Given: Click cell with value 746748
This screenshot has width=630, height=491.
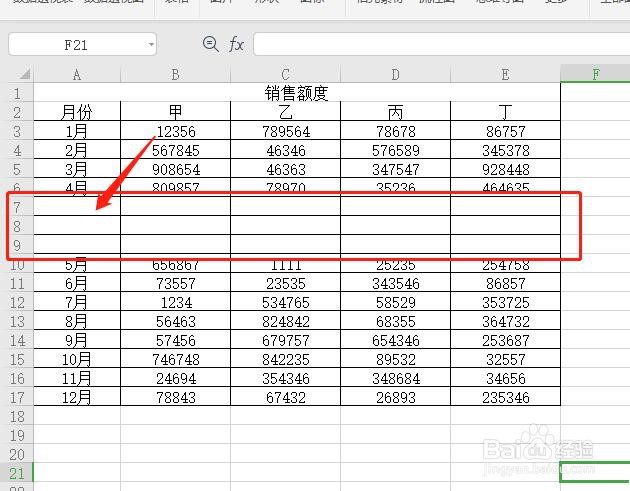Looking at the screenshot, I should (x=175, y=359).
